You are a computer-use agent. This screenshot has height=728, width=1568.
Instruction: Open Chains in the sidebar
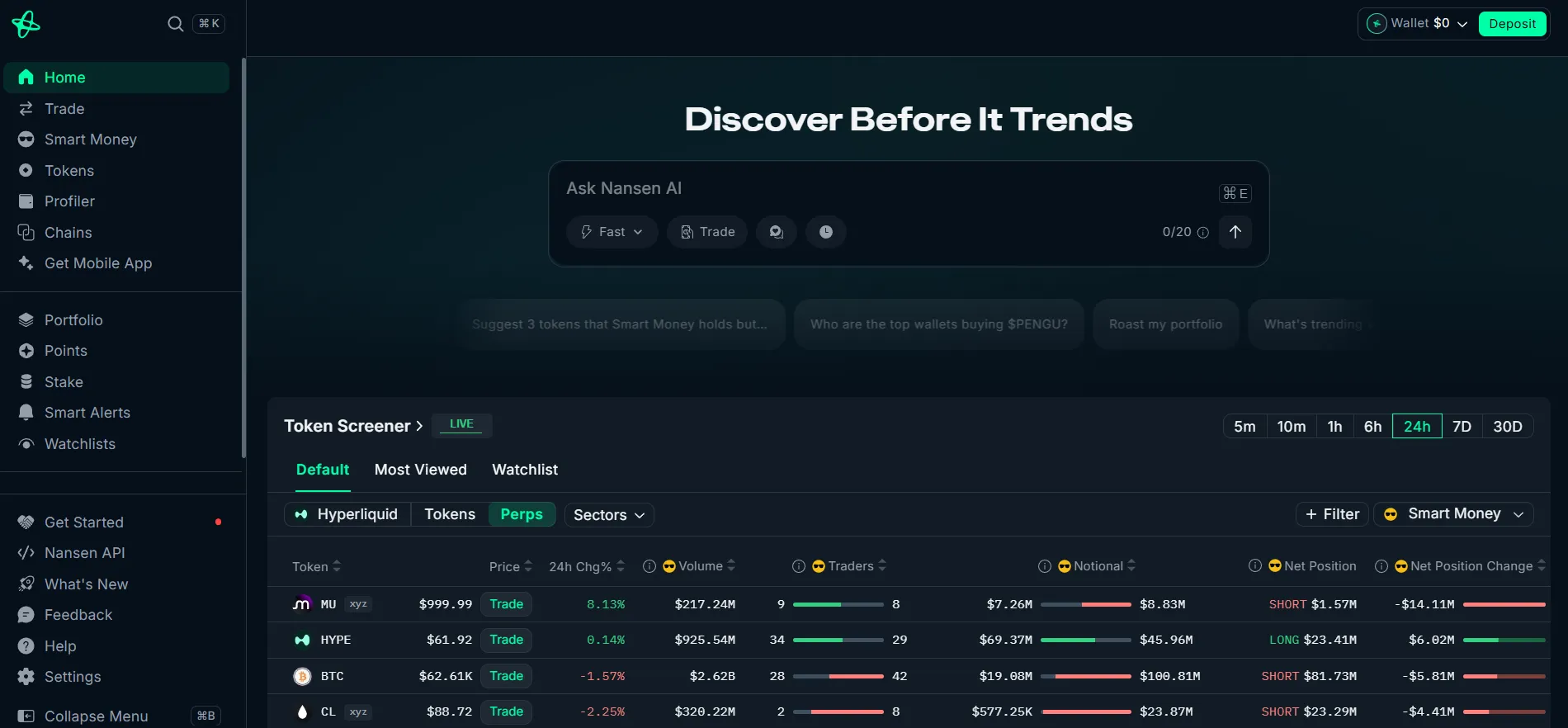[116, 233]
